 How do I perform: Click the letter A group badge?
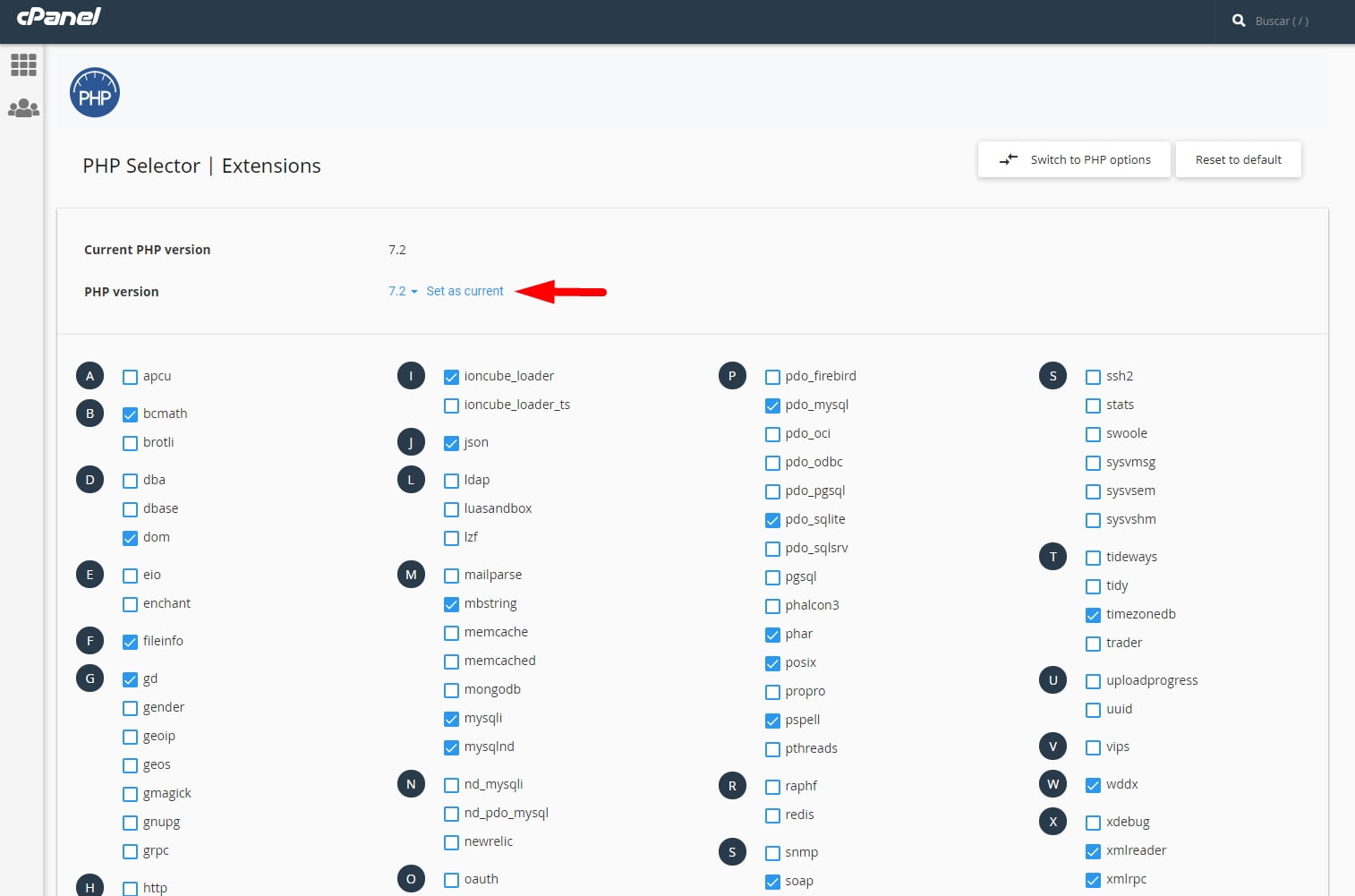click(x=89, y=376)
